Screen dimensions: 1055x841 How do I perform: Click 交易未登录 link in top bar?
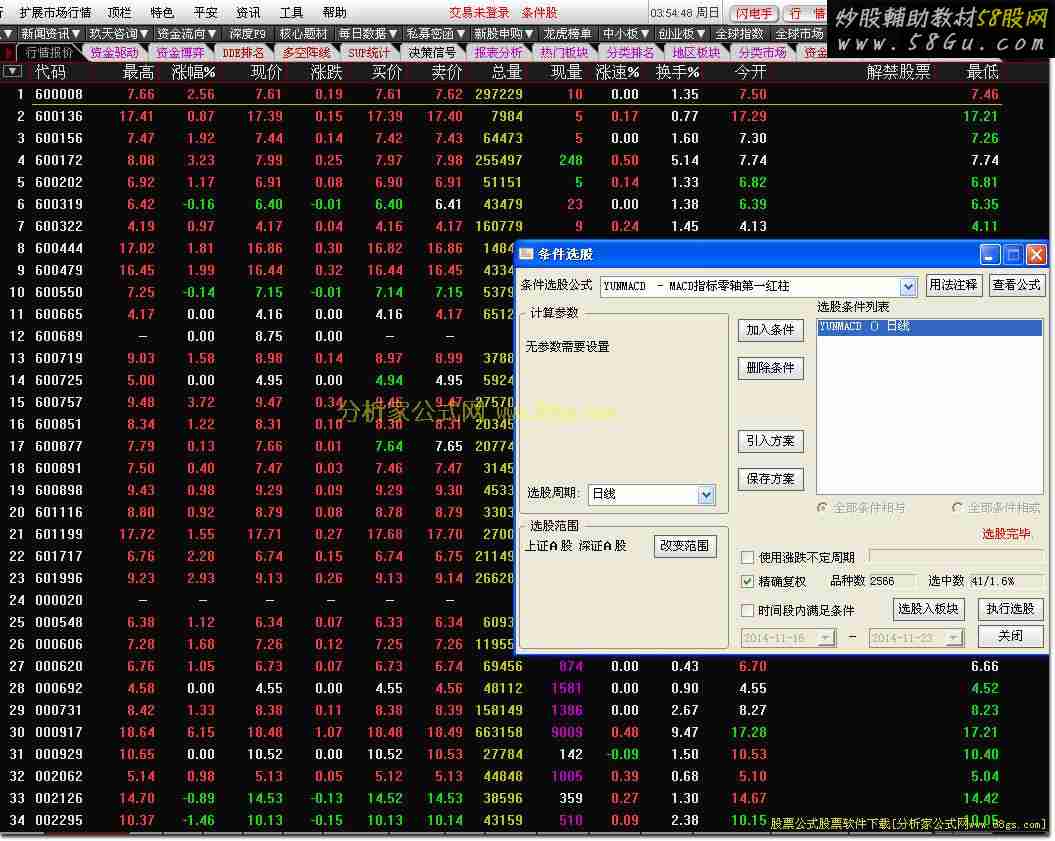click(479, 12)
